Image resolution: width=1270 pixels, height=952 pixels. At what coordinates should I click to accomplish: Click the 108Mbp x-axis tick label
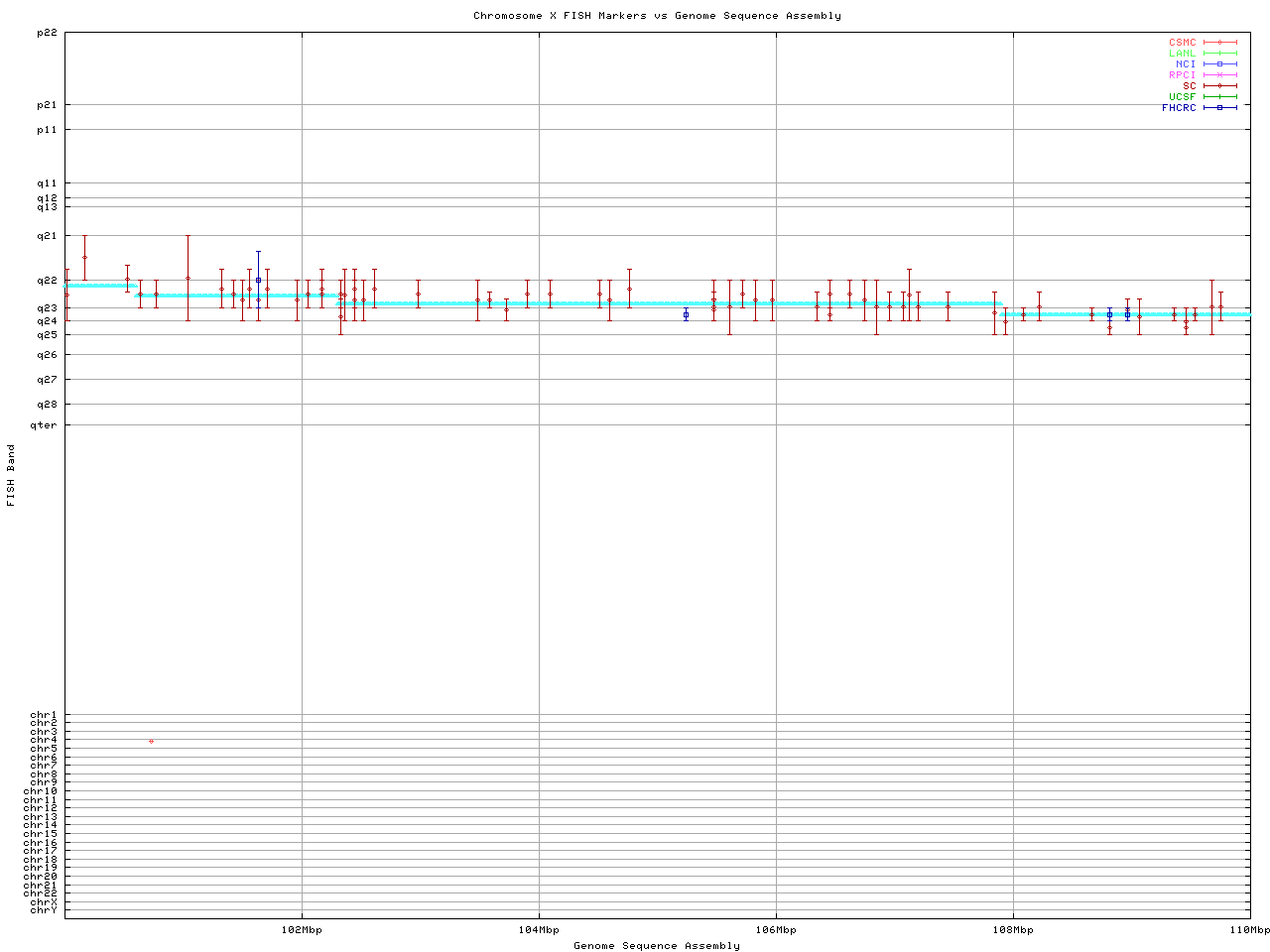(x=1013, y=930)
